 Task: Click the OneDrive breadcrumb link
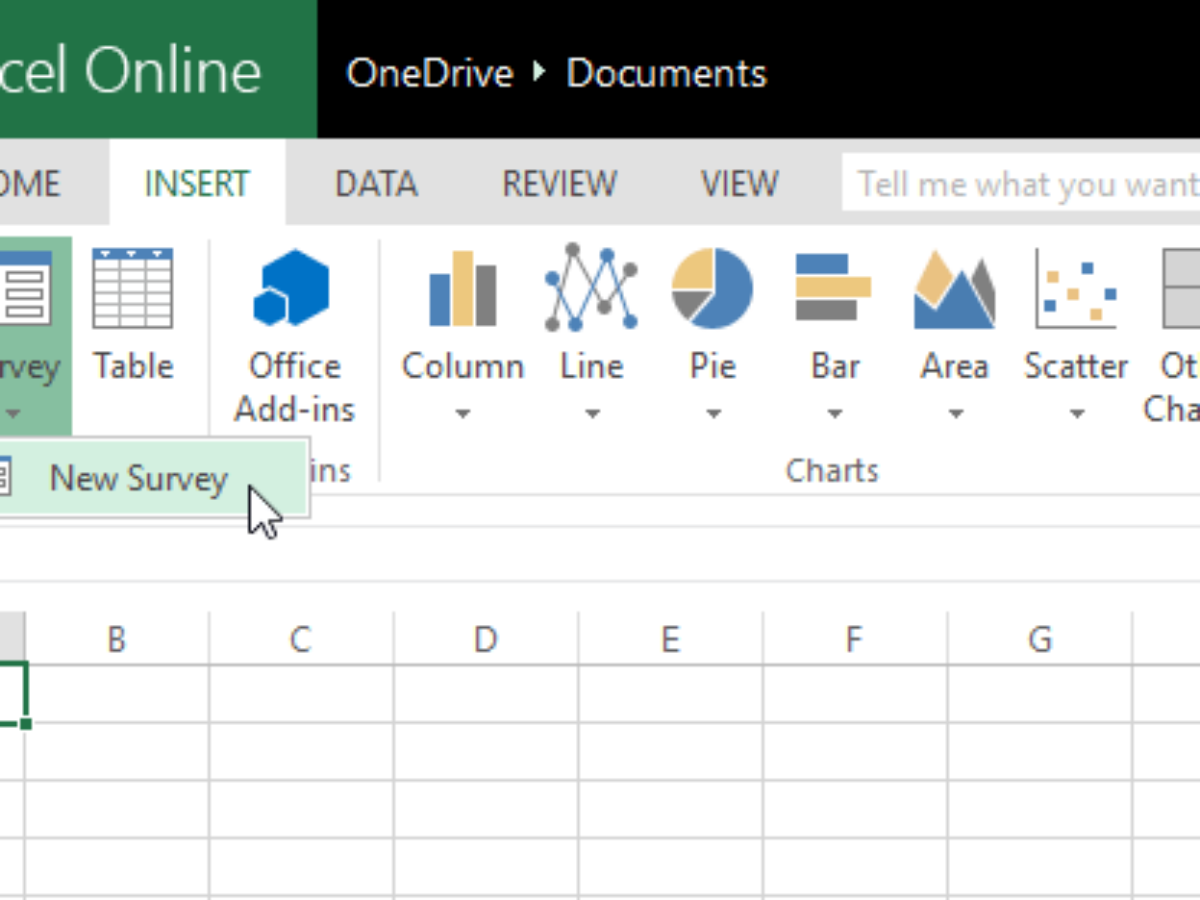[x=429, y=73]
